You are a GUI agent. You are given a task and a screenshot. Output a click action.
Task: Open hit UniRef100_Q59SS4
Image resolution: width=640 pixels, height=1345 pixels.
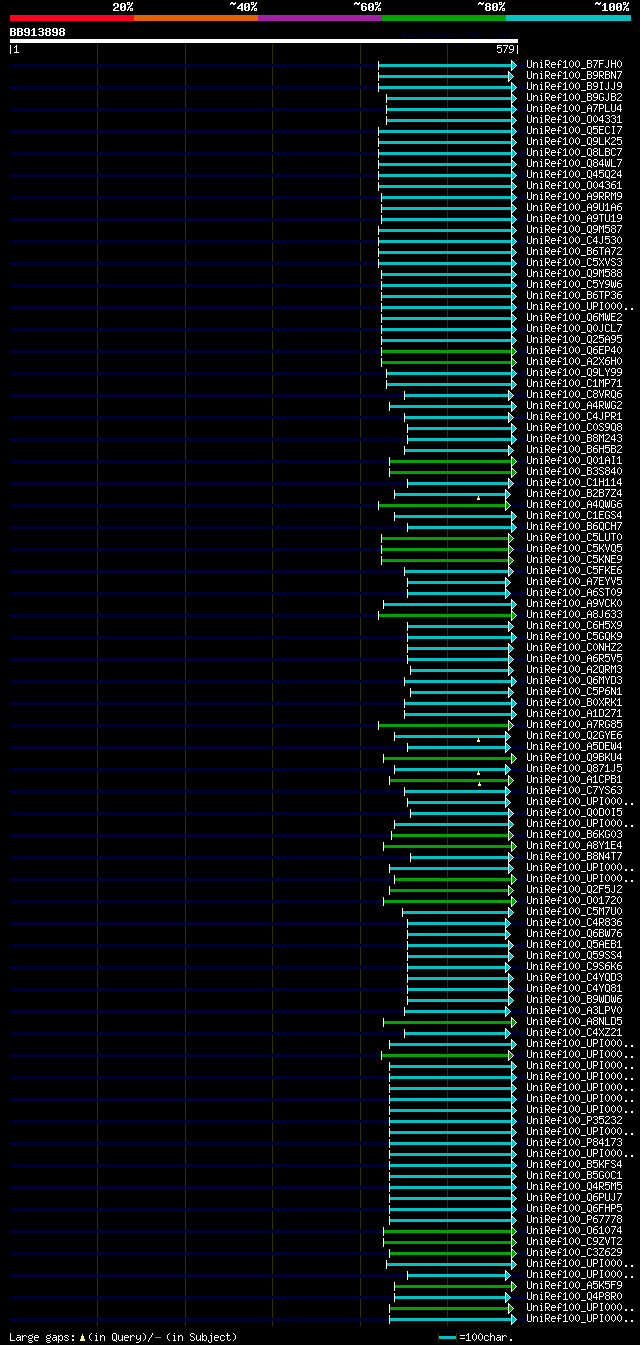click(574, 955)
